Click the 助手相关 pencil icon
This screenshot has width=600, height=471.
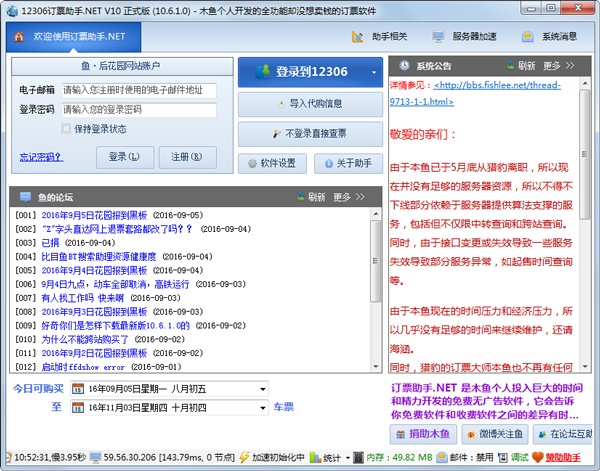[357, 37]
